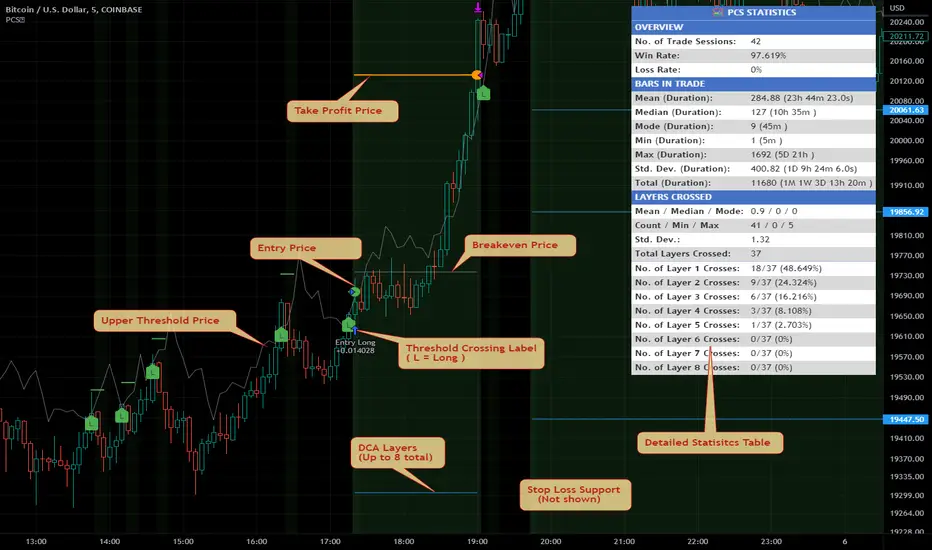Screen dimensions: 932x550
Task: Click the Detailed Statistics Table callout
Action: coord(710,442)
